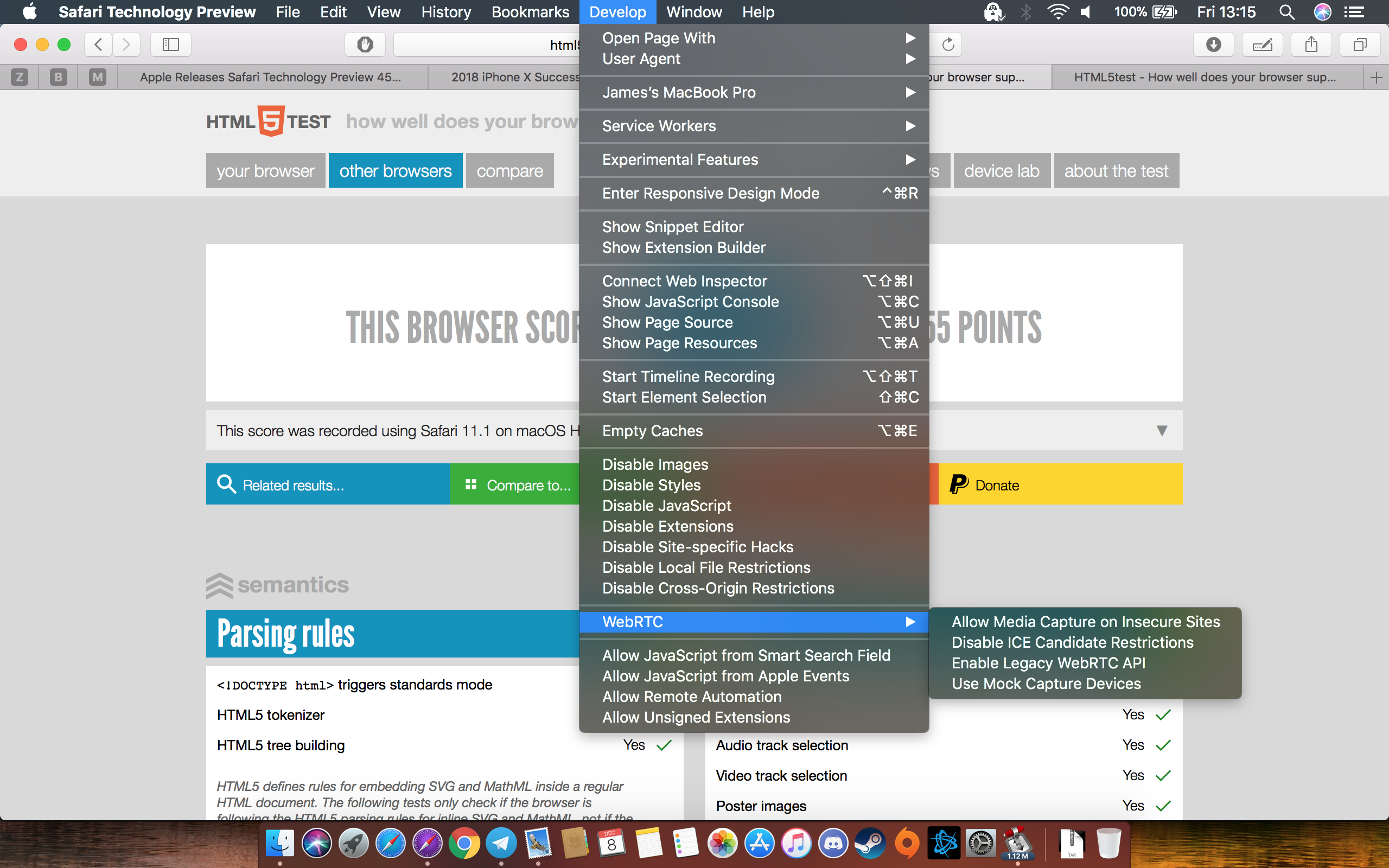Expand the score details dropdown triangle
Screen dimensions: 1389x868
click(1162, 431)
